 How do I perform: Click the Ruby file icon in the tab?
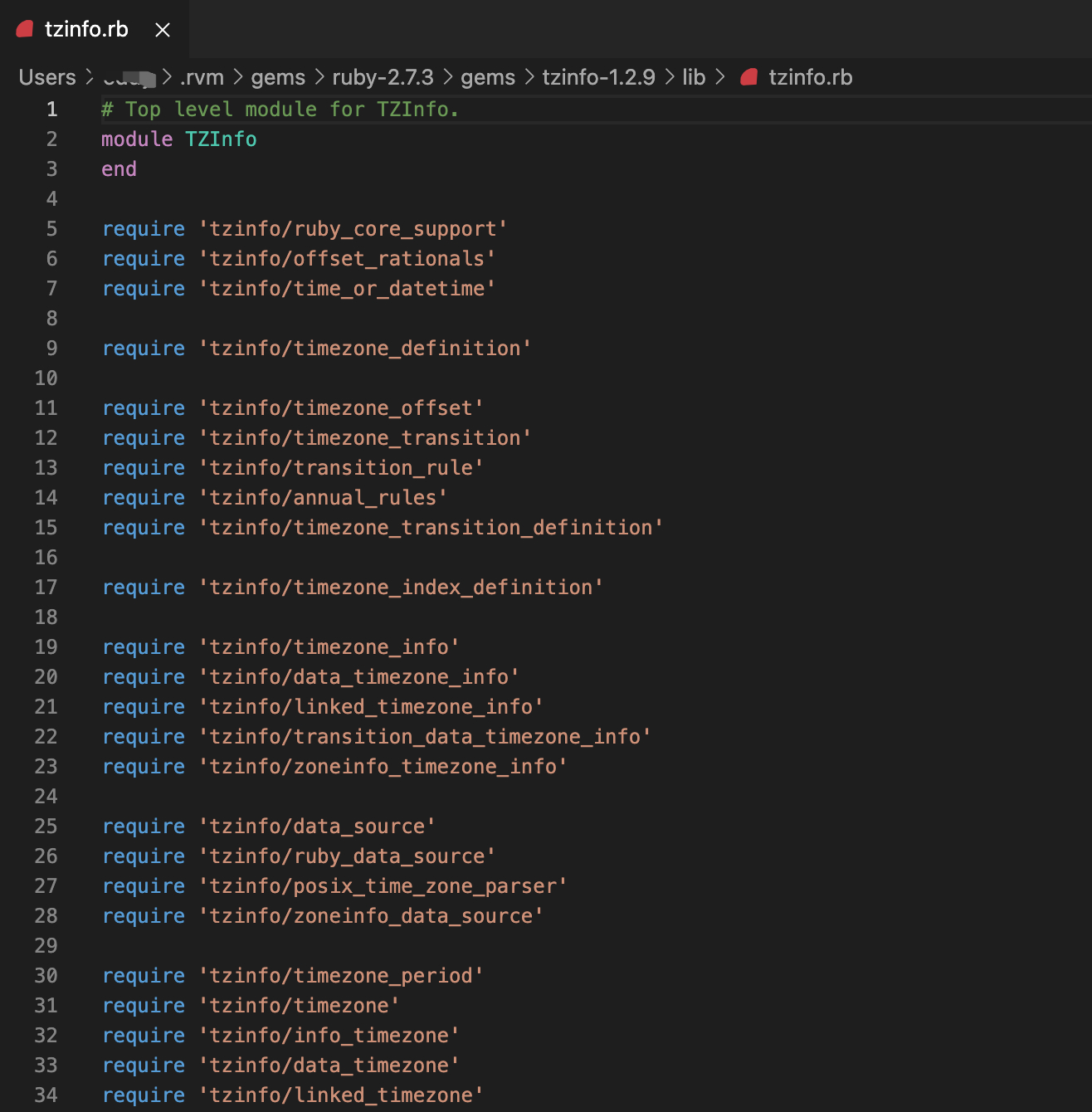click(25, 29)
